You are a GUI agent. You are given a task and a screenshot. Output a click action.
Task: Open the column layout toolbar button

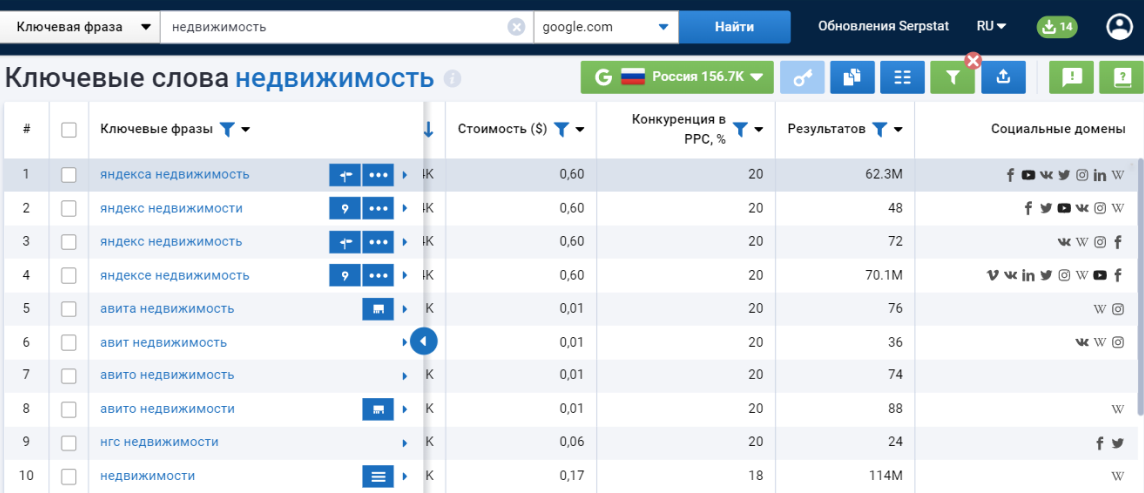tap(903, 77)
